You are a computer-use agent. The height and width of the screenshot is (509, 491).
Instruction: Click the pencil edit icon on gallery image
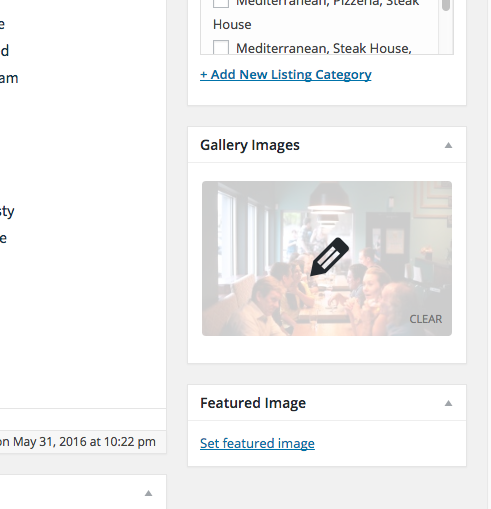point(329,257)
